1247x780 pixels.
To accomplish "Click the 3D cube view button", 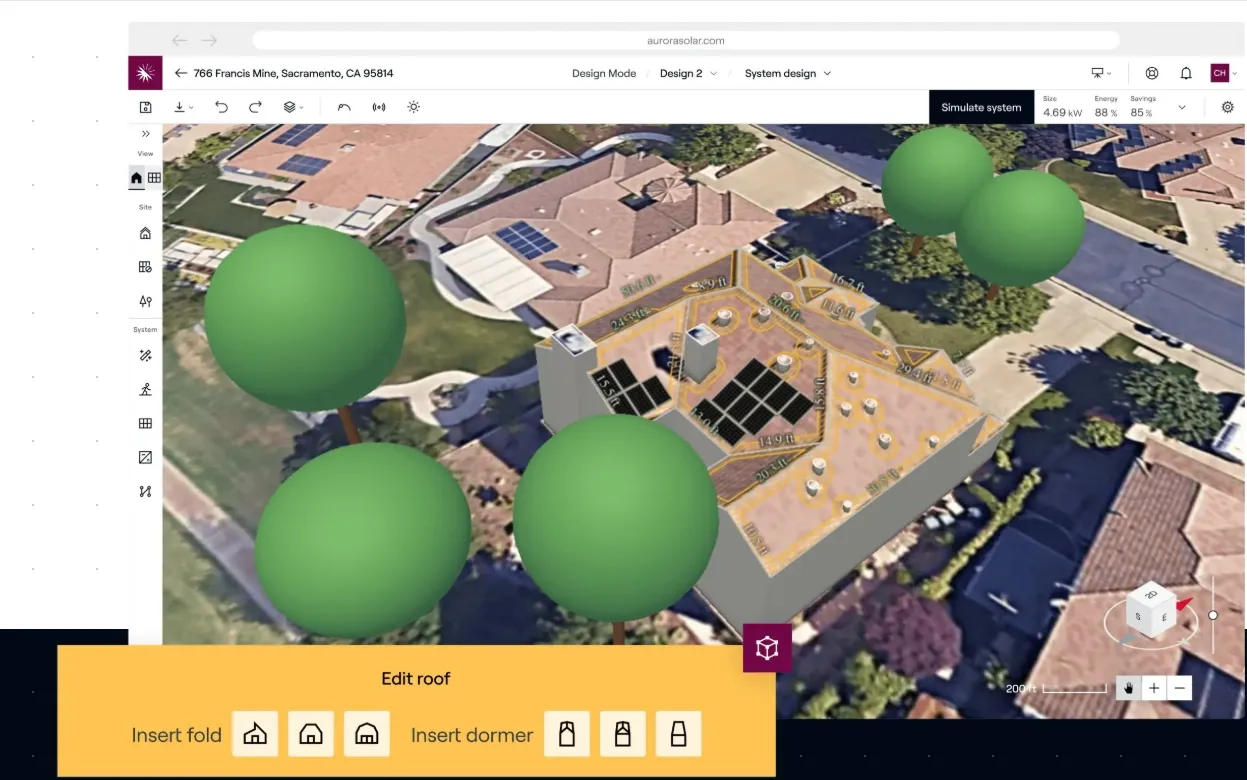I will pyautogui.click(x=767, y=648).
